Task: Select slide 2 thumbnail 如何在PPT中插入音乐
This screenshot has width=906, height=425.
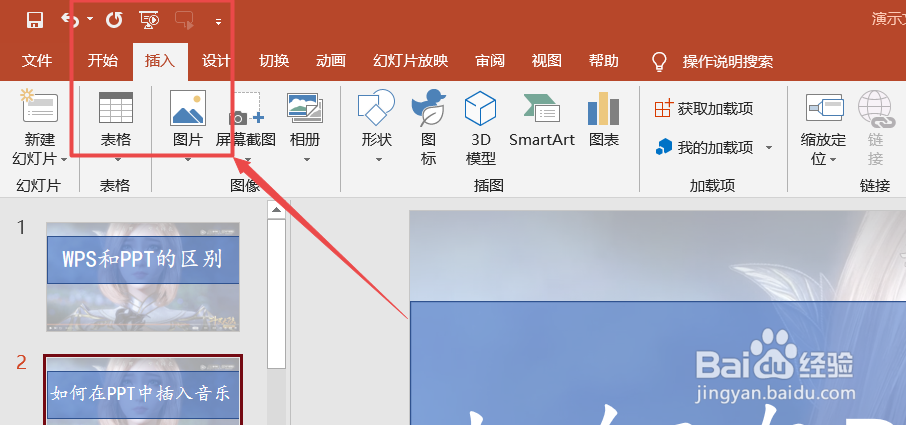Action: pyautogui.click(x=143, y=390)
